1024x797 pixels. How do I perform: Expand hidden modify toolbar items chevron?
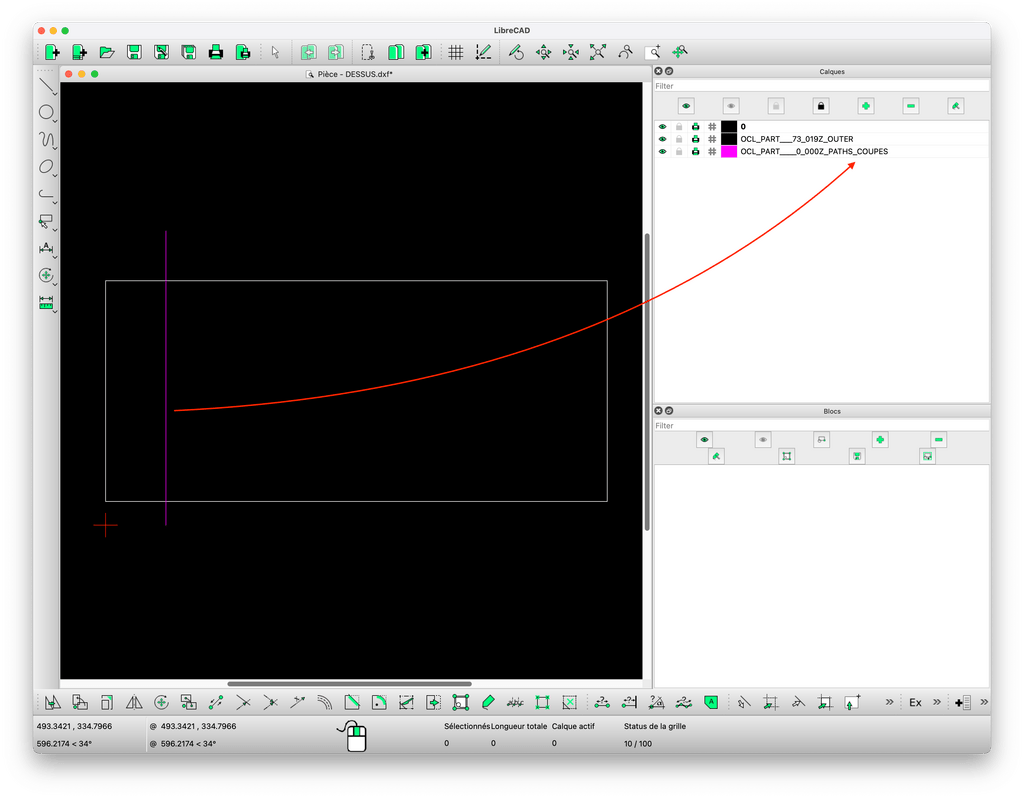pos(889,702)
